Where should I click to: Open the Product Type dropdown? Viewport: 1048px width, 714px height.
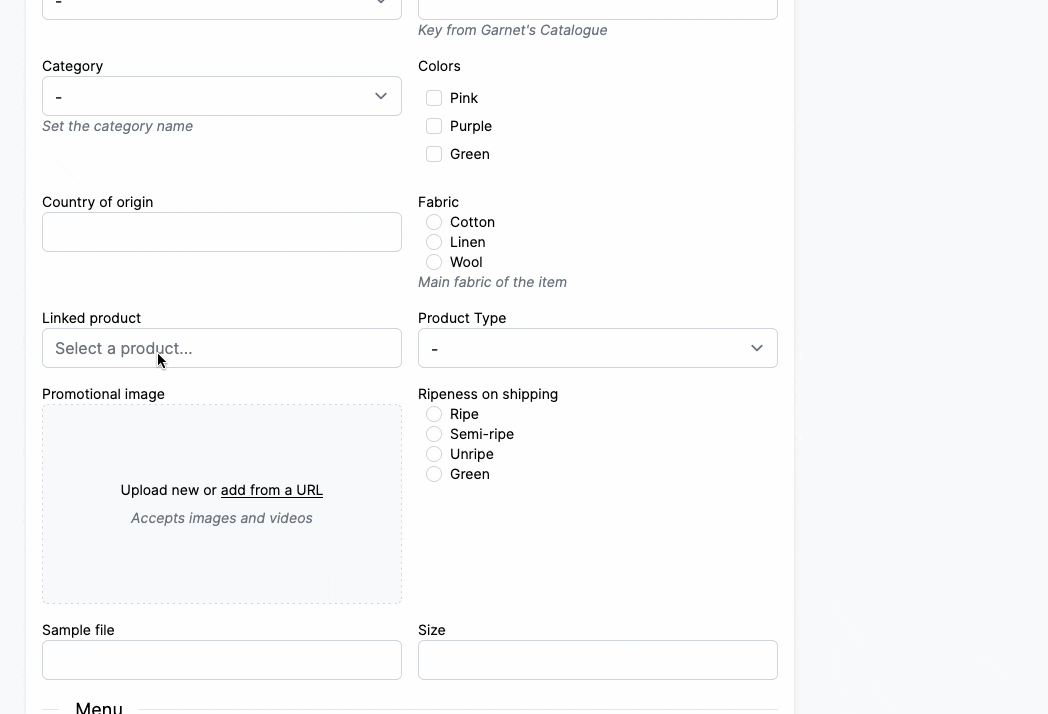tap(597, 348)
